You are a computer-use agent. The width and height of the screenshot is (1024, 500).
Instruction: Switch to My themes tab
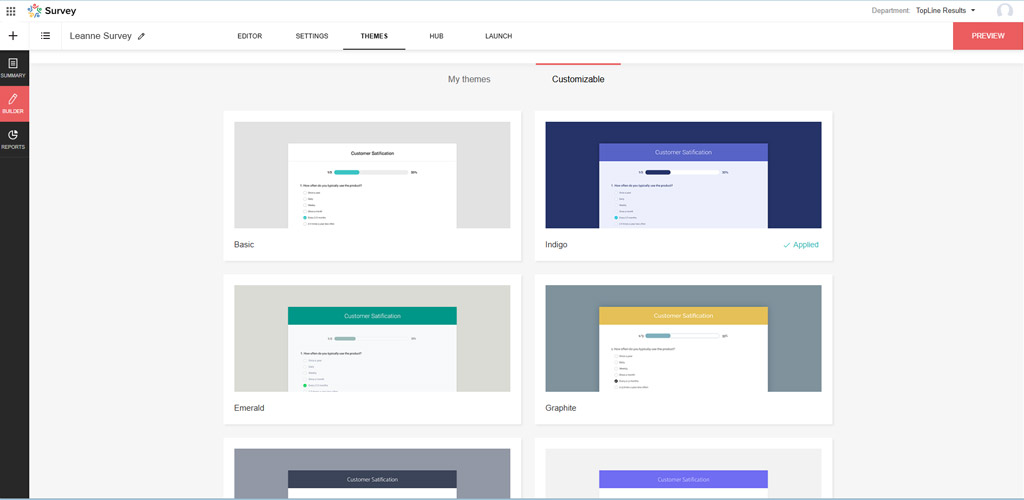coord(469,79)
